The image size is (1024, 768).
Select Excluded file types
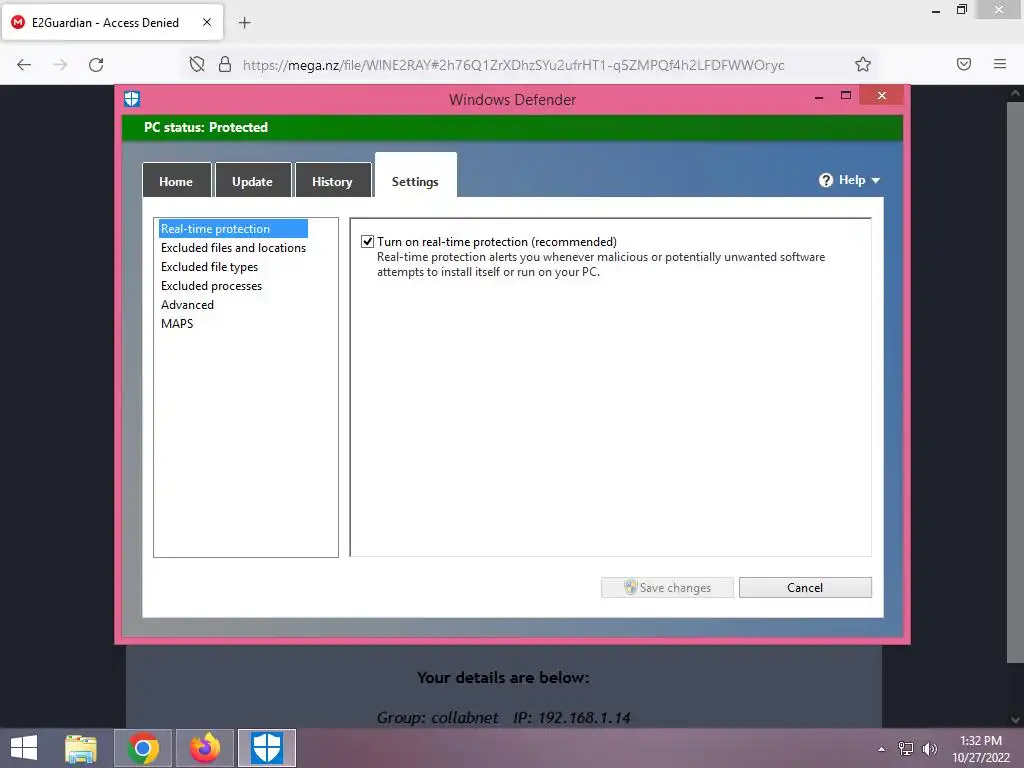(x=209, y=266)
